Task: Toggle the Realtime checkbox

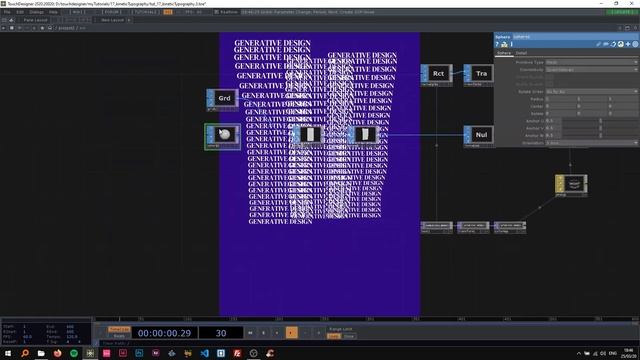Action: pyautogui.click(x=217, y=12)
